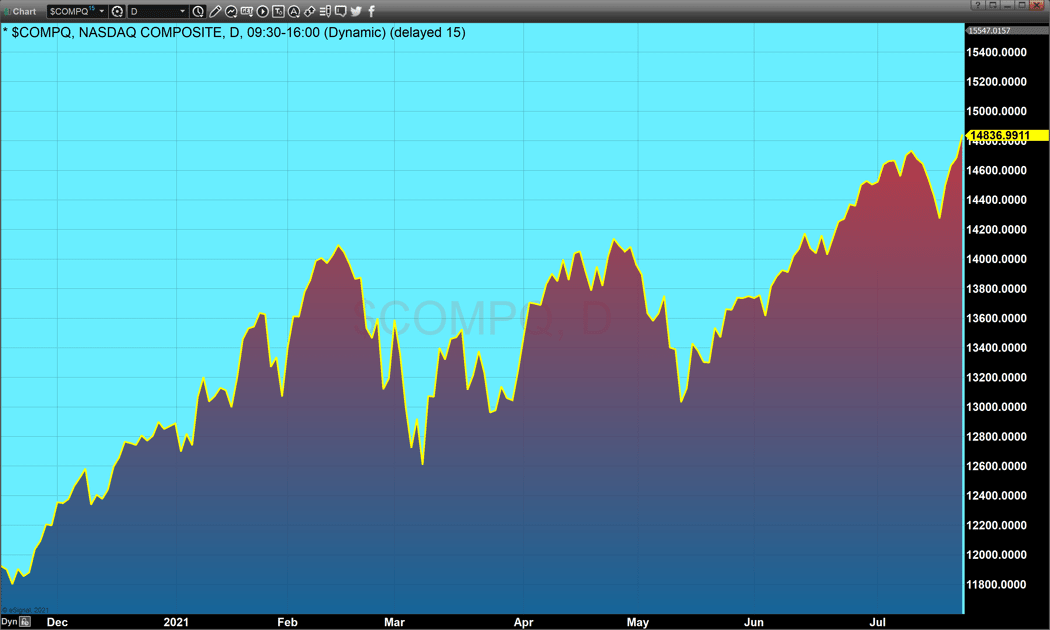Maximize the chart window
Image resolution: width=1050 pixels, height=630 pixels.
(1022, 5)
